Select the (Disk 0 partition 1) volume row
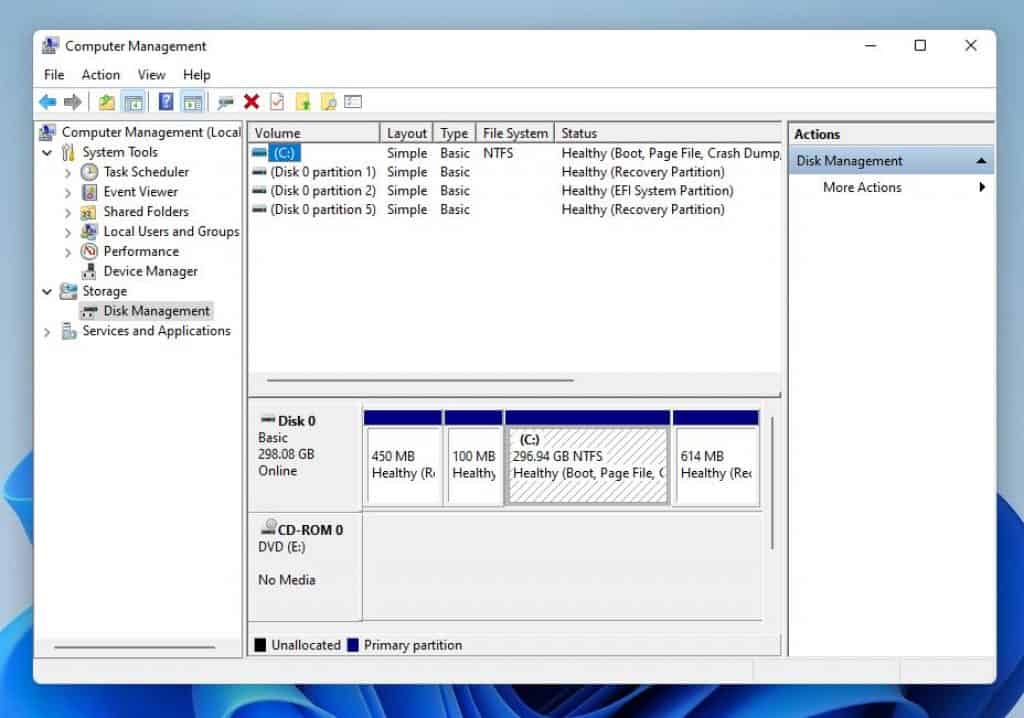 [515, 172]
